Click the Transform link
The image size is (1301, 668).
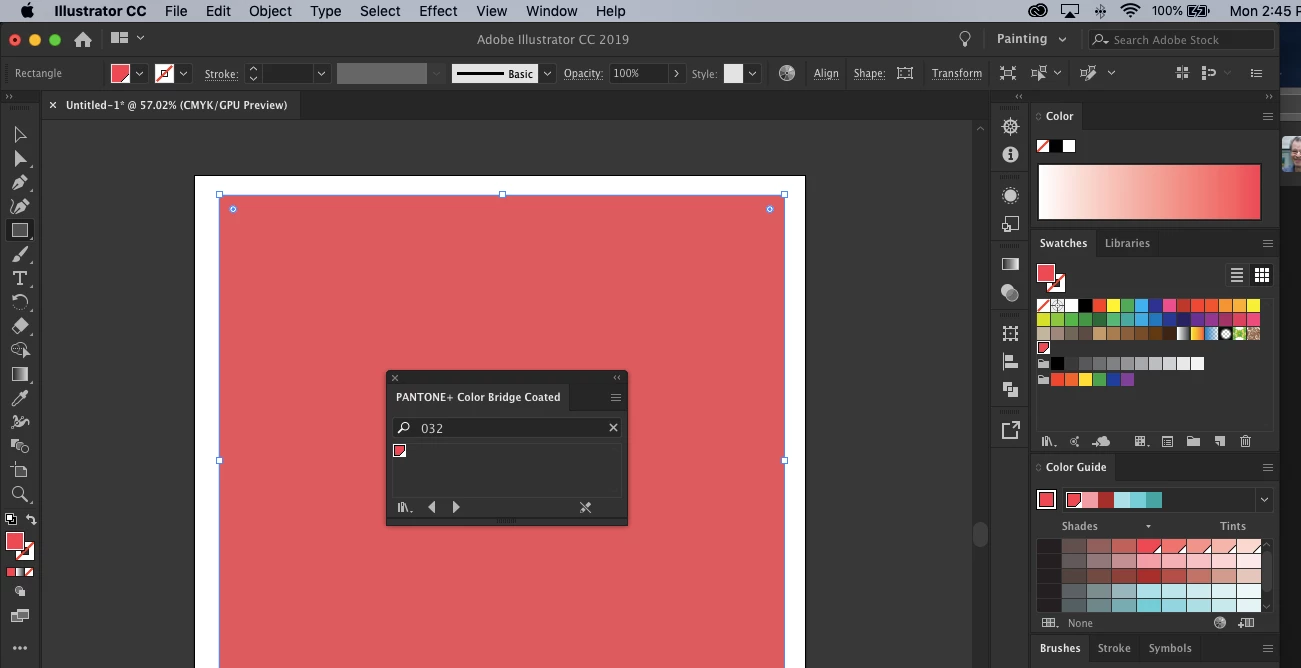(956, 73)
